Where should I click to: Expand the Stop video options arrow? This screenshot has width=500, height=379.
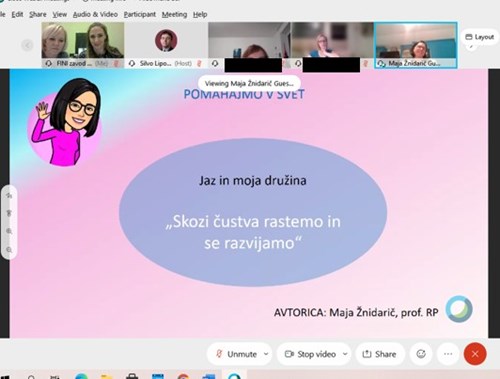click(x=345, y=354)
